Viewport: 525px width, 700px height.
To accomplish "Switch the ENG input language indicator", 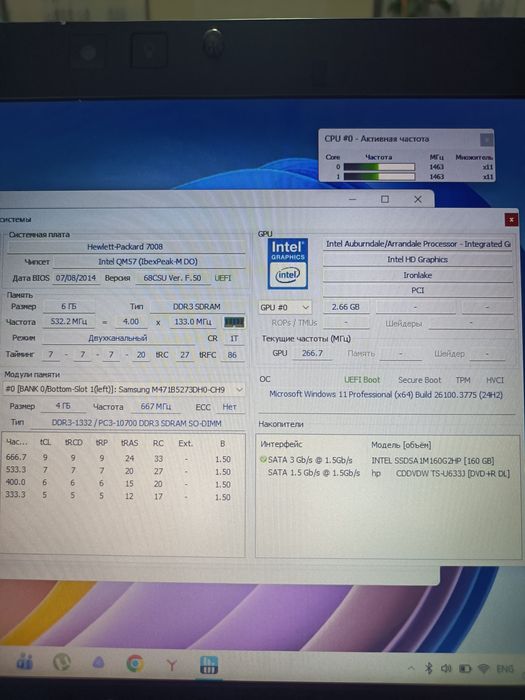I will coord(505,669).
